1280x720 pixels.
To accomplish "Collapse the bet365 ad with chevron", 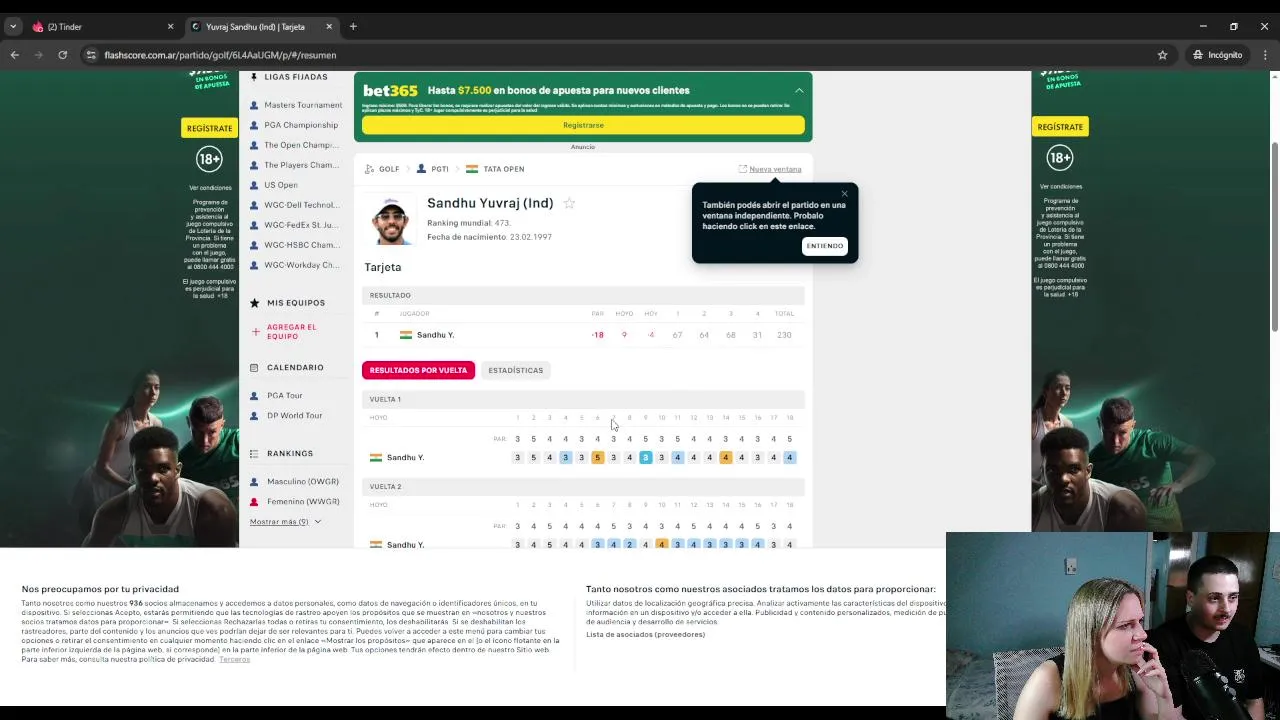I will coord(799,91).
